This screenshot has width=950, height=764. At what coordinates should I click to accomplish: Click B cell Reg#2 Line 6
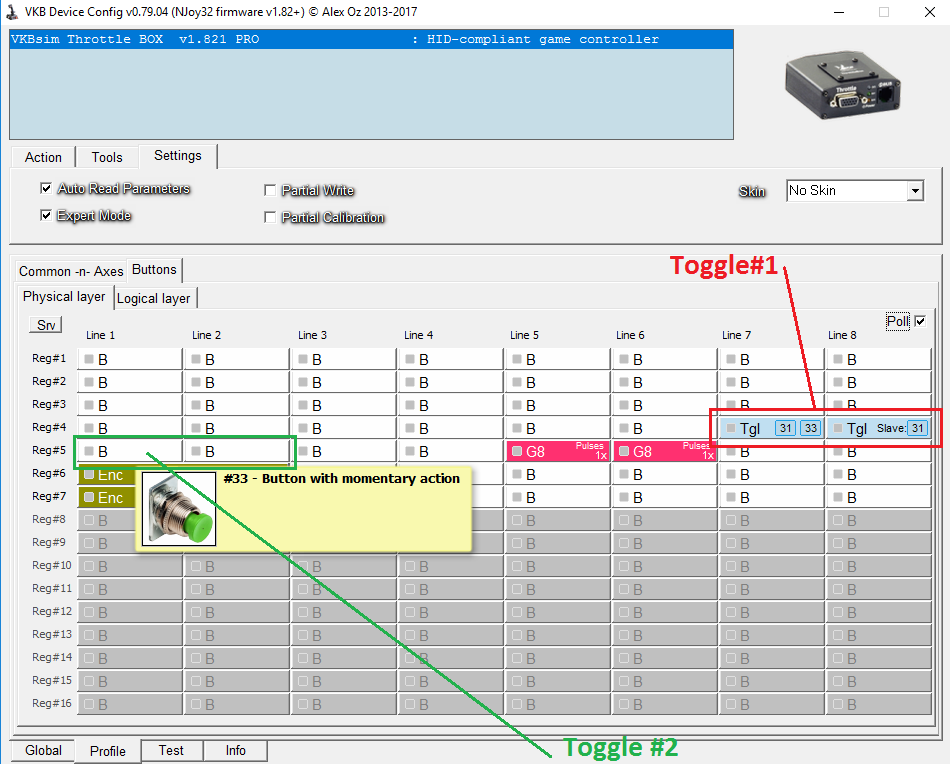coord(665,382)
